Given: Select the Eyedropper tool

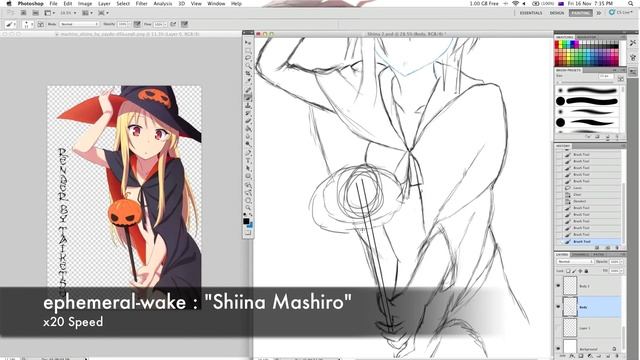Looking at the screenshot, I should tap(248, 81).
